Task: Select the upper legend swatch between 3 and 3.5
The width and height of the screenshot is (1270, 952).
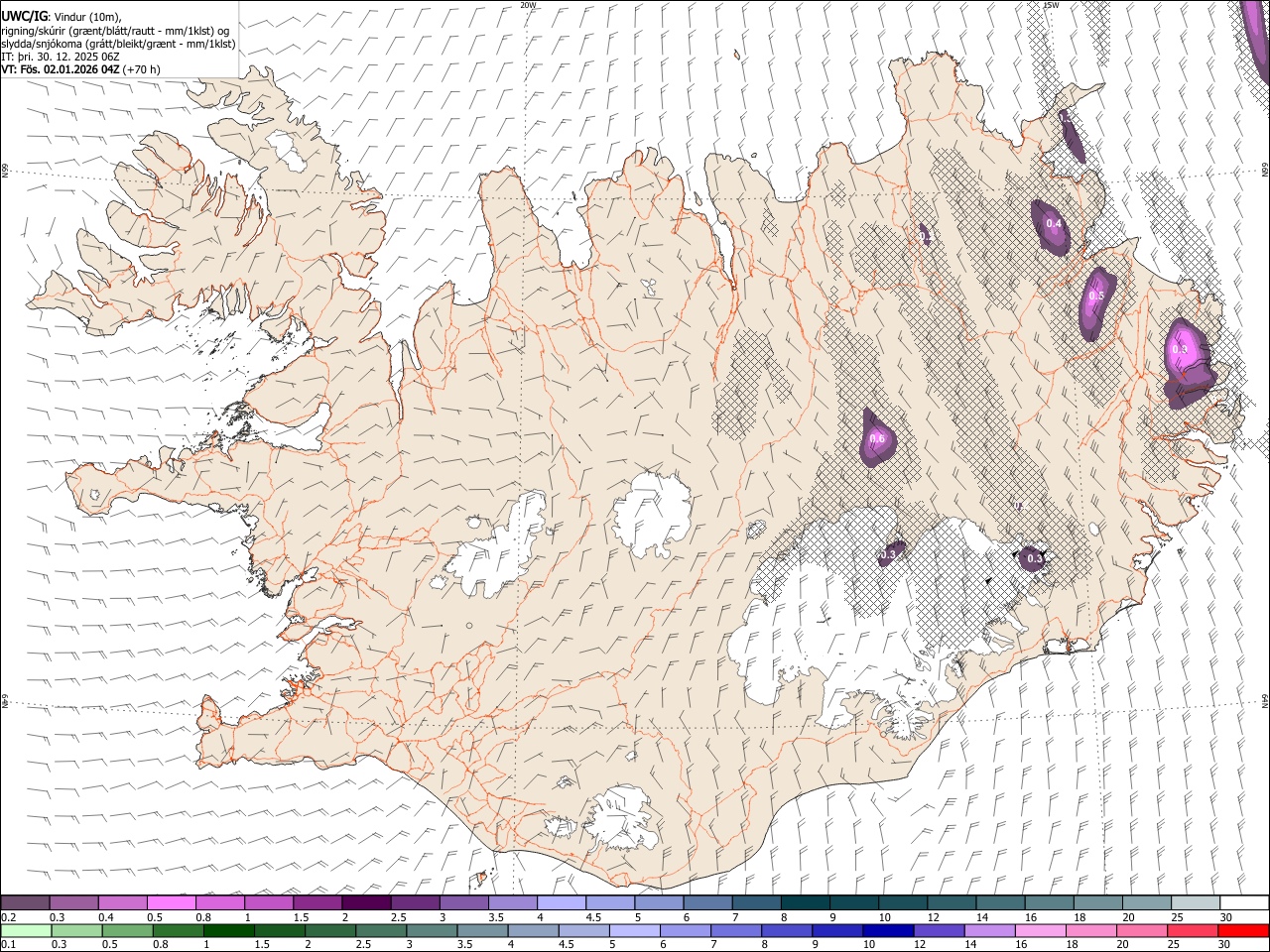Action: coord(463,902)
